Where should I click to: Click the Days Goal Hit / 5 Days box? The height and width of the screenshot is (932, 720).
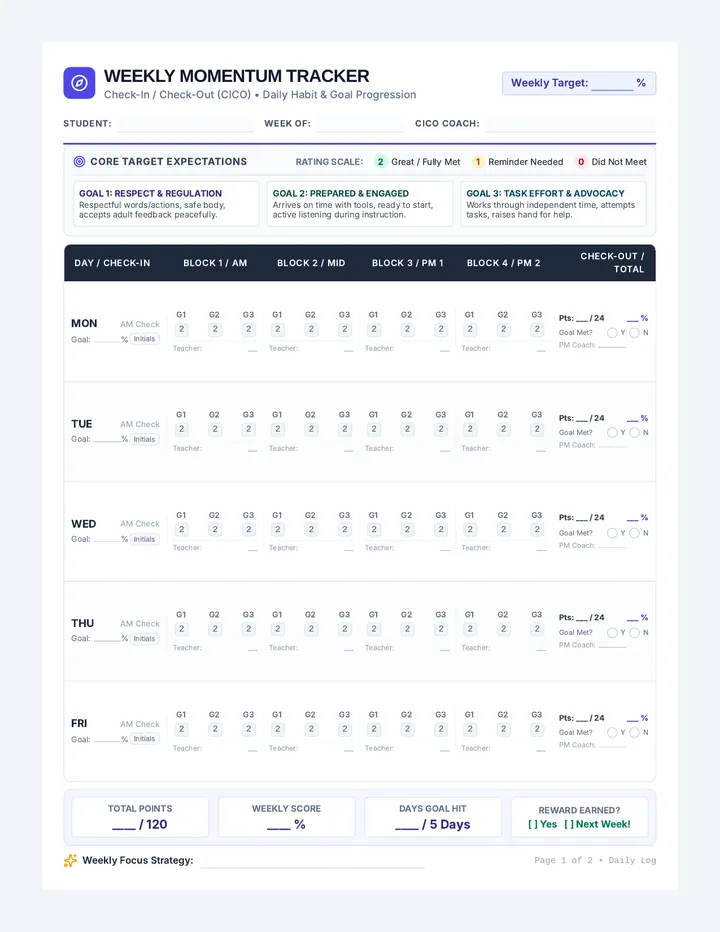(x=433, y=817)
